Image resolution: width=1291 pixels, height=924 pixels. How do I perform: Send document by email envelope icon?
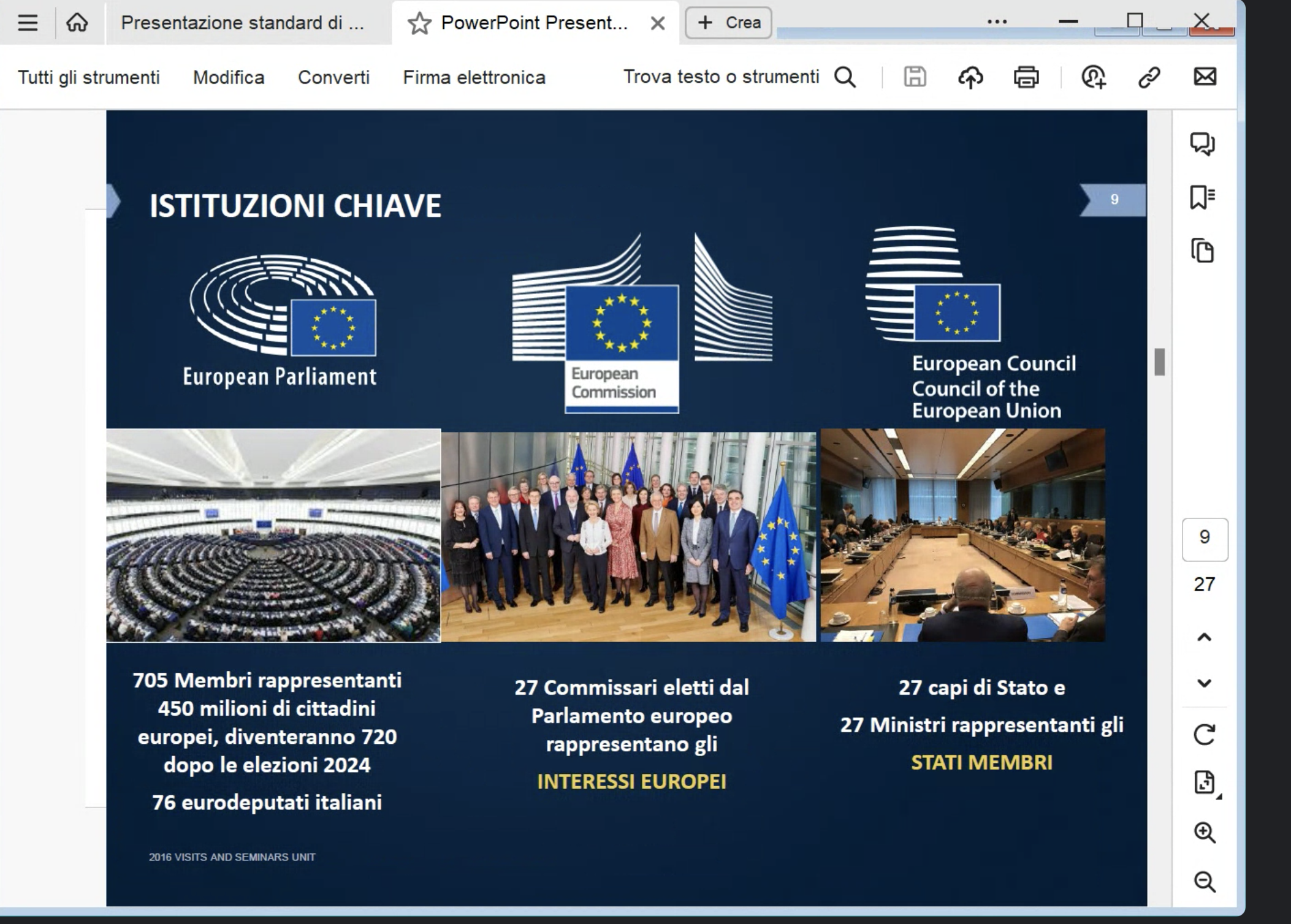coord(1205,77)
